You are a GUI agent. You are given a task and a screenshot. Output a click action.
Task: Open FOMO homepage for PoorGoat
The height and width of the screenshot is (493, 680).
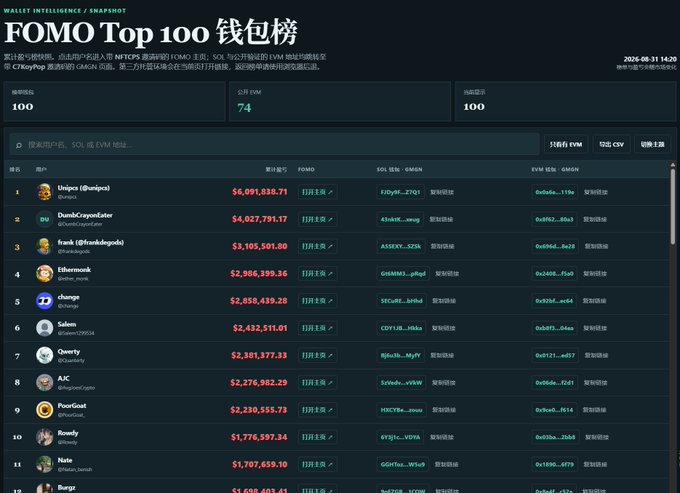pos(317,410)
